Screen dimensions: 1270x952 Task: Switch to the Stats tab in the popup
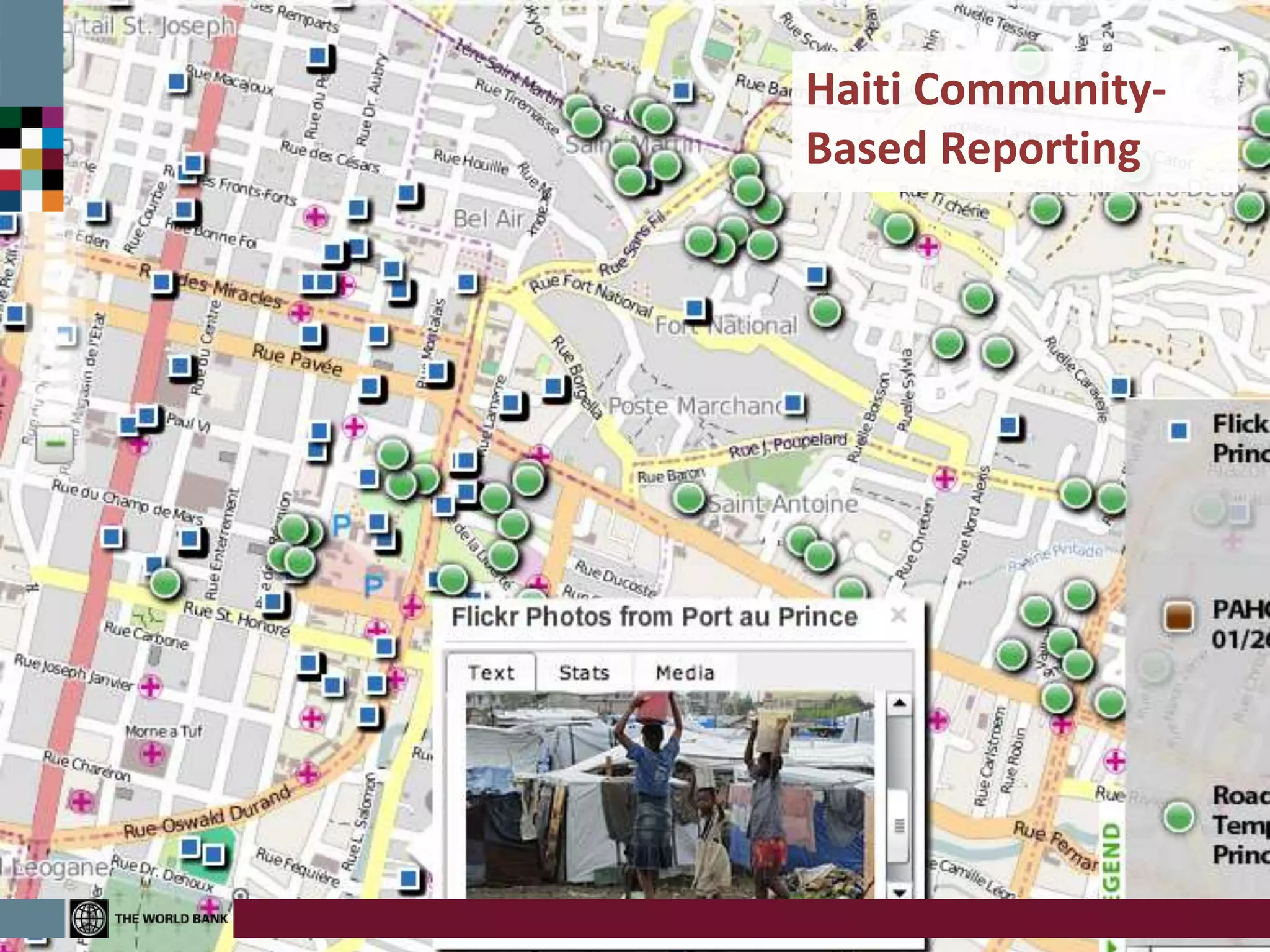[x=584, y=672]
